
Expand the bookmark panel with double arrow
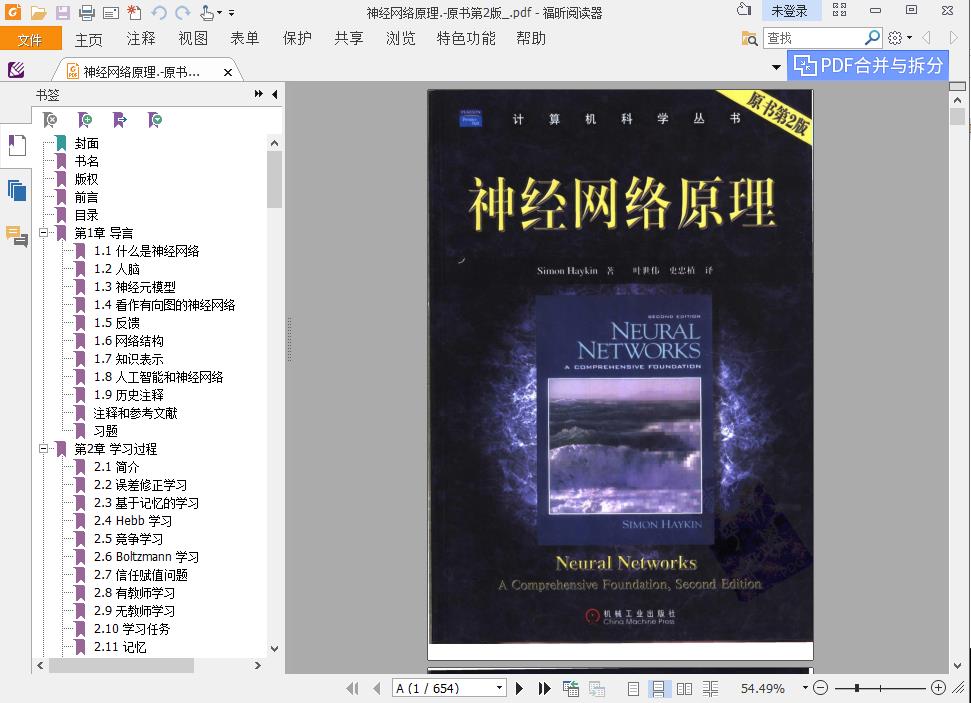click(x=258, y=94)
